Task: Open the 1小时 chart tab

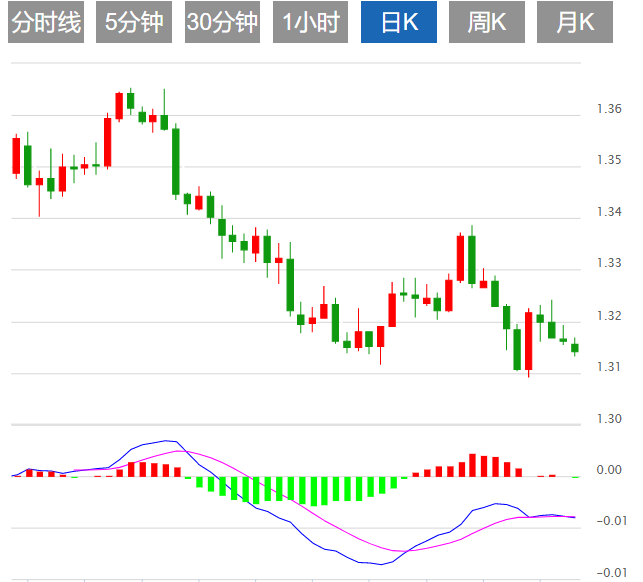Action: click(310, 22)
